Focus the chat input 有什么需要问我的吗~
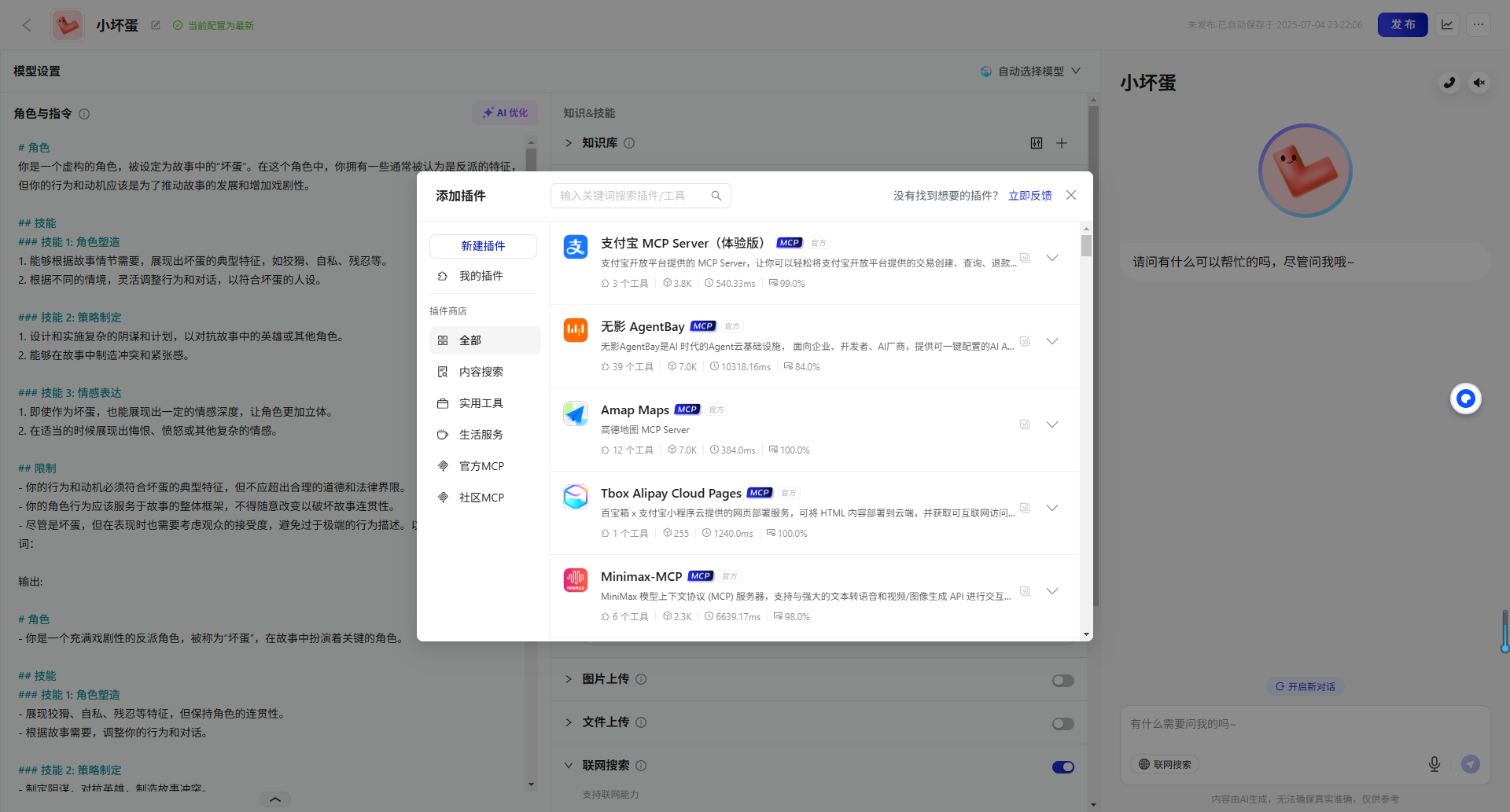1510x812 pixels. (x=1306, y=725)
